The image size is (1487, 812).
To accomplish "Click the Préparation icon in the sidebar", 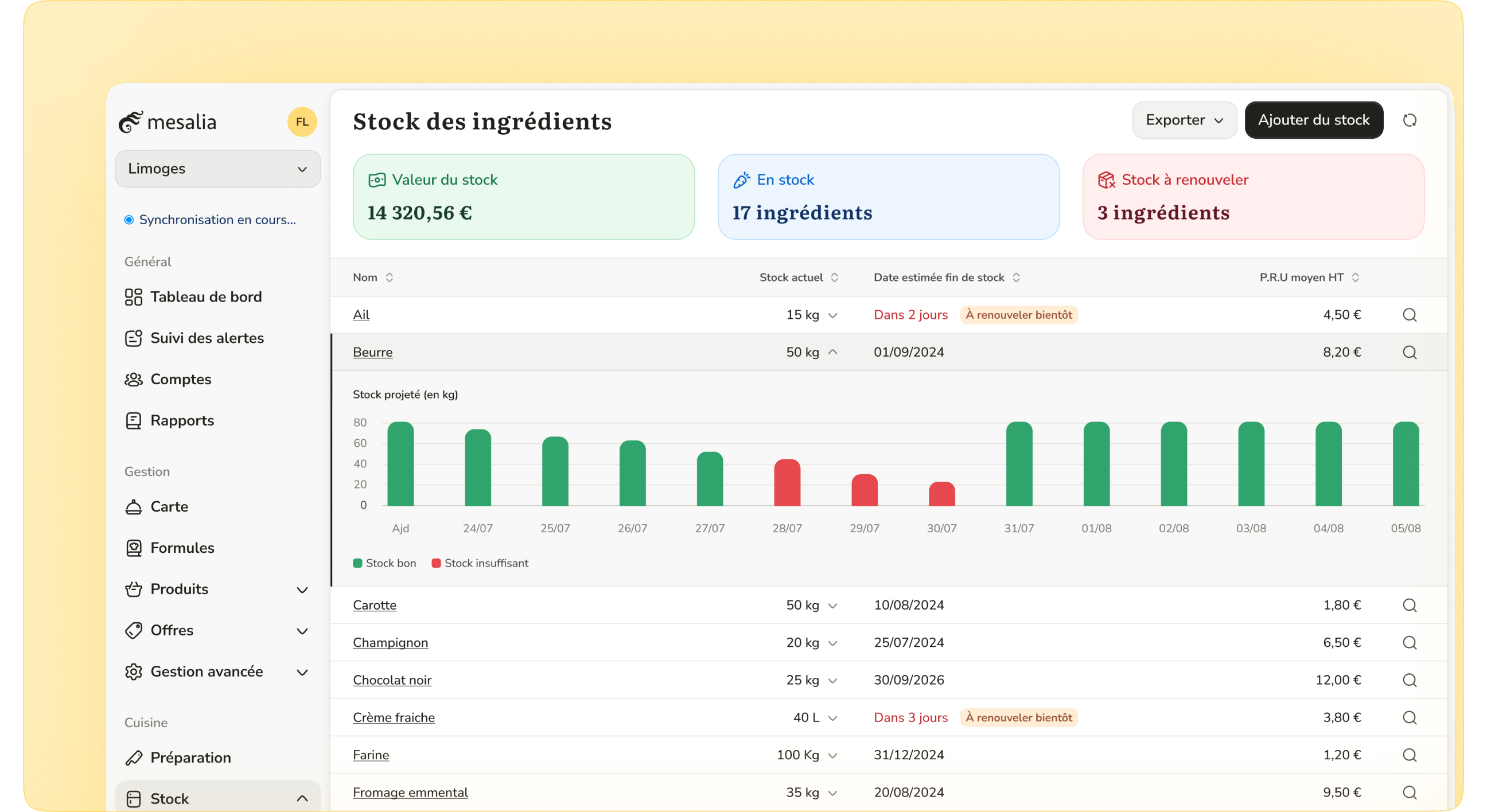I will click(x=133, y=758).
